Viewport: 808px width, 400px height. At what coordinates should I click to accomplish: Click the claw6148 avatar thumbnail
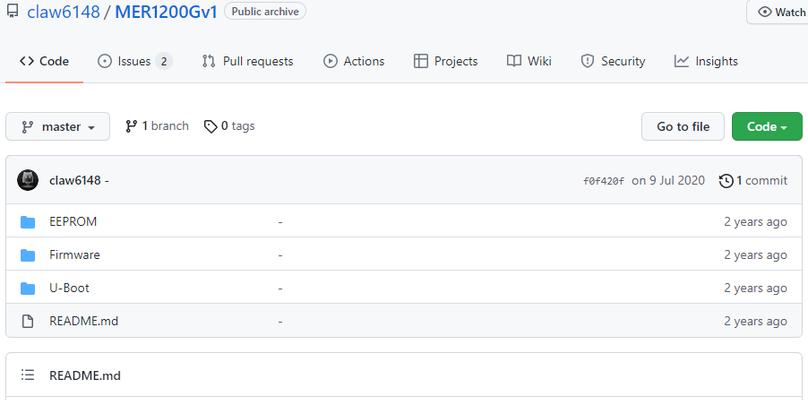click(x=28, y=180)
